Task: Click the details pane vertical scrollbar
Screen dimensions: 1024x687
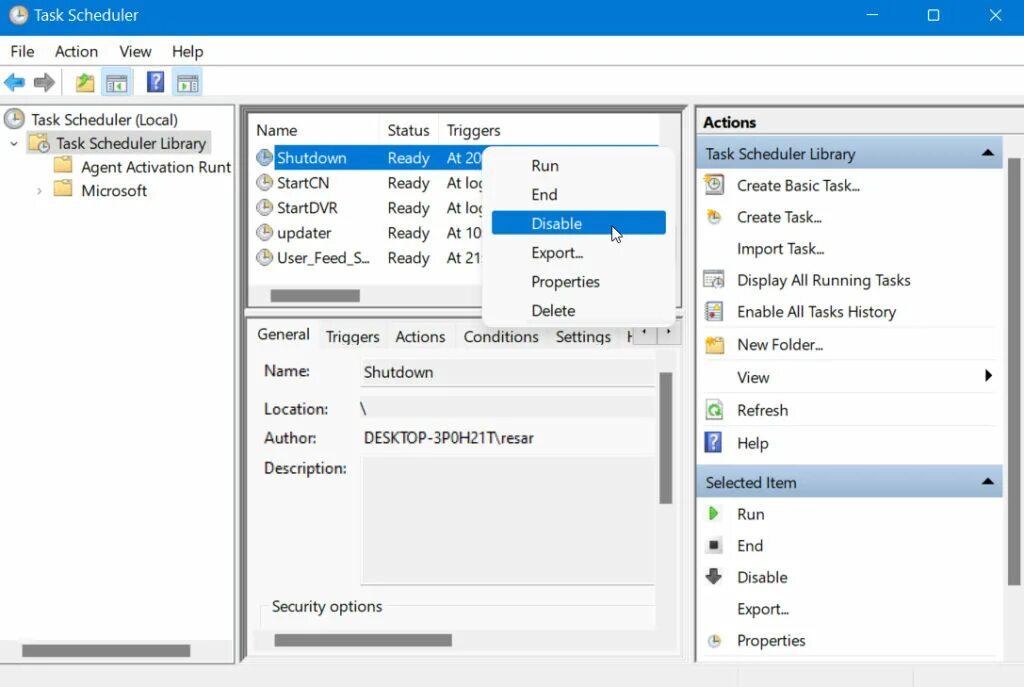Action: 665,438
